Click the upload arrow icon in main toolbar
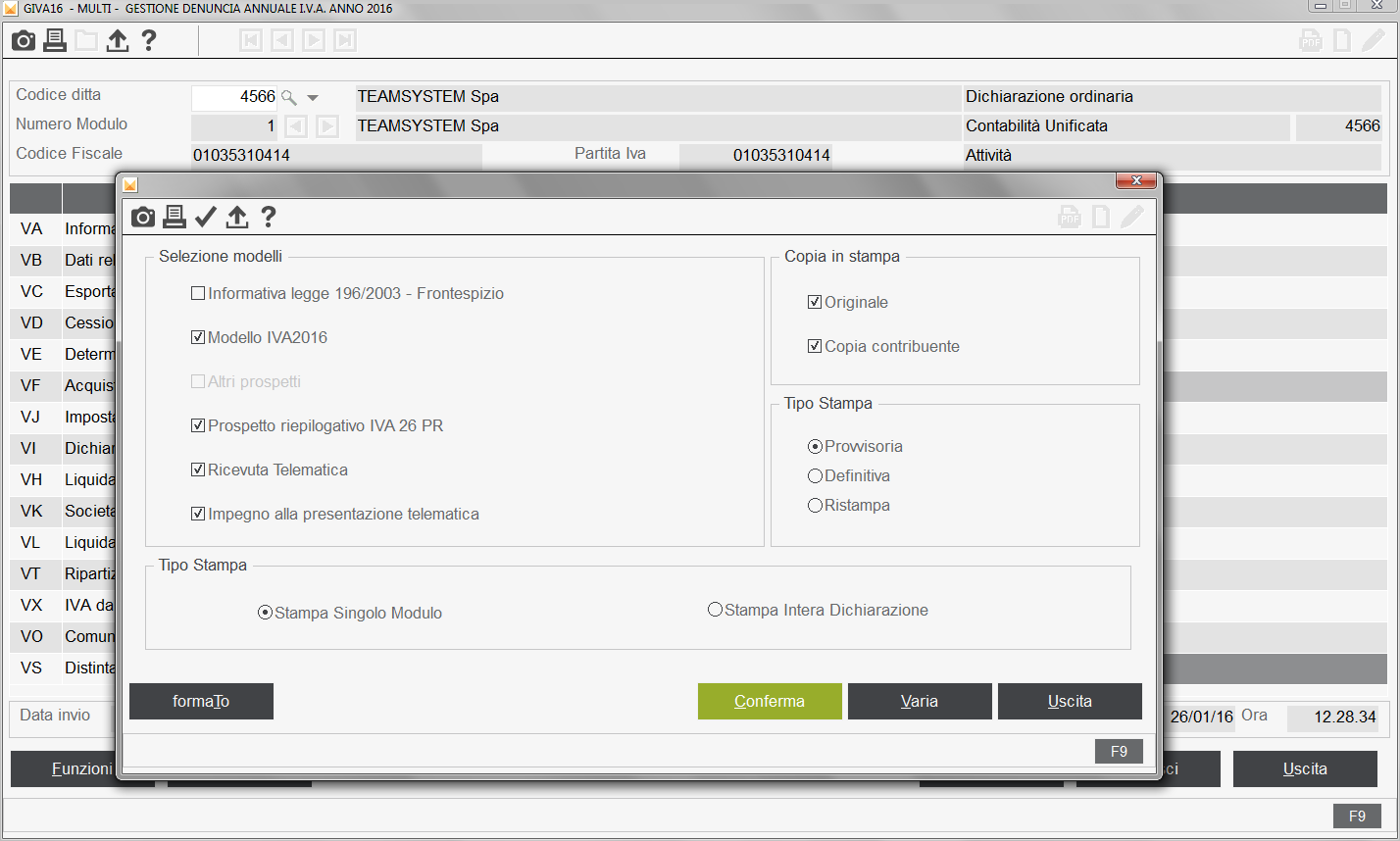Image resolution: width=1400 pixels, height=841 pixels. coord(118,41)
